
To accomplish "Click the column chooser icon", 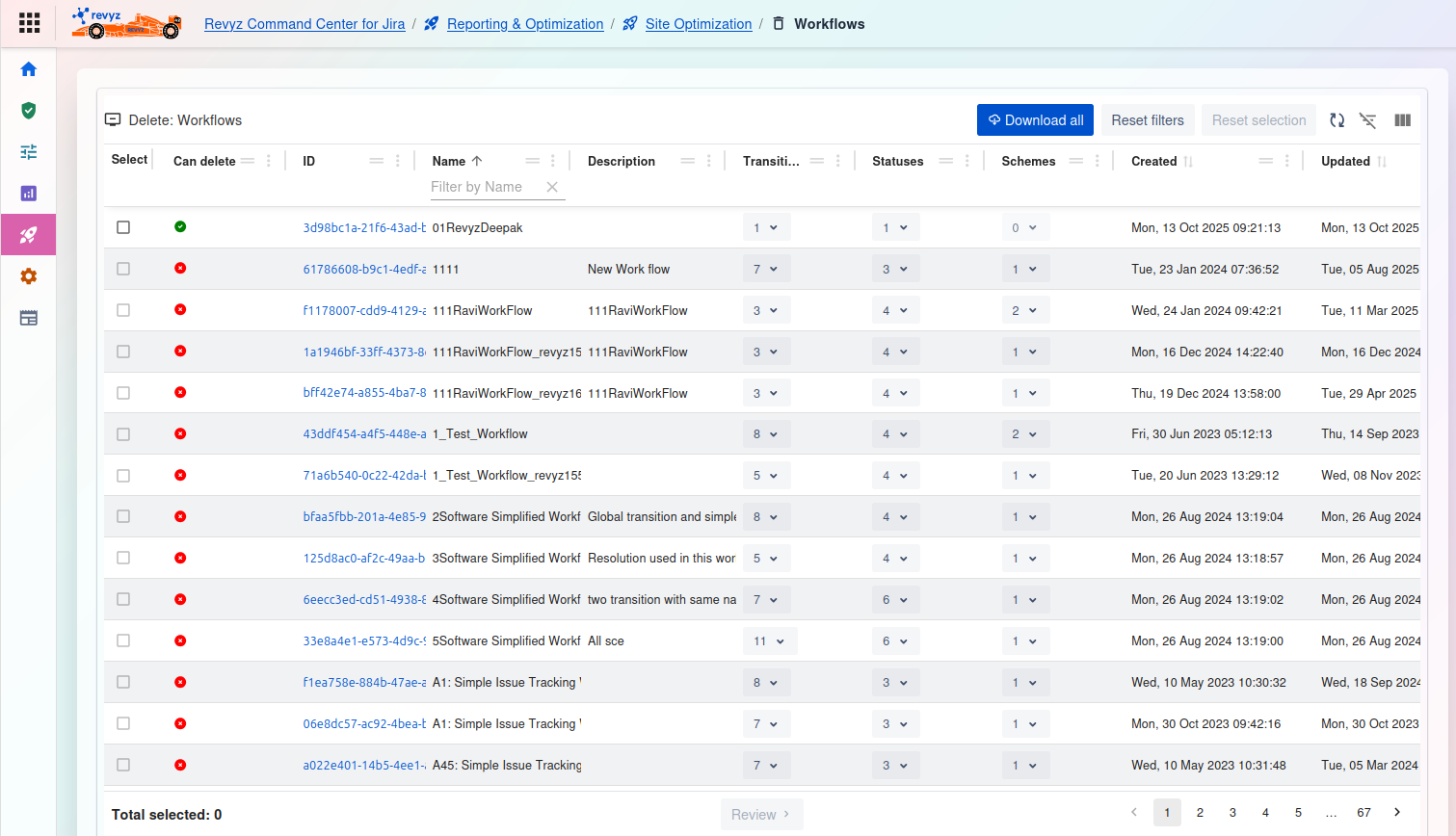I will [x=1402, y=120].
